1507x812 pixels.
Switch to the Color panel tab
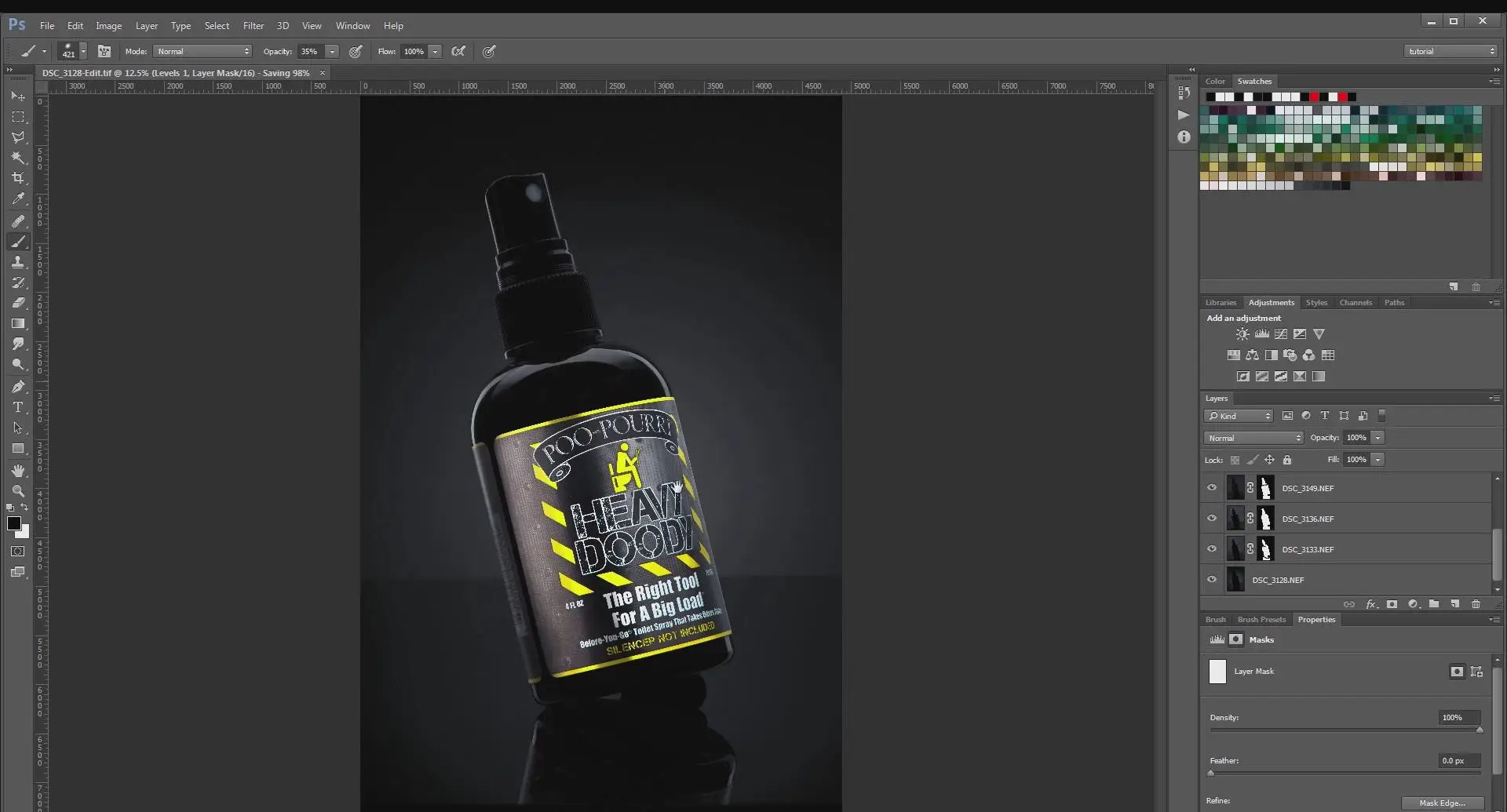click(1215, 82)
